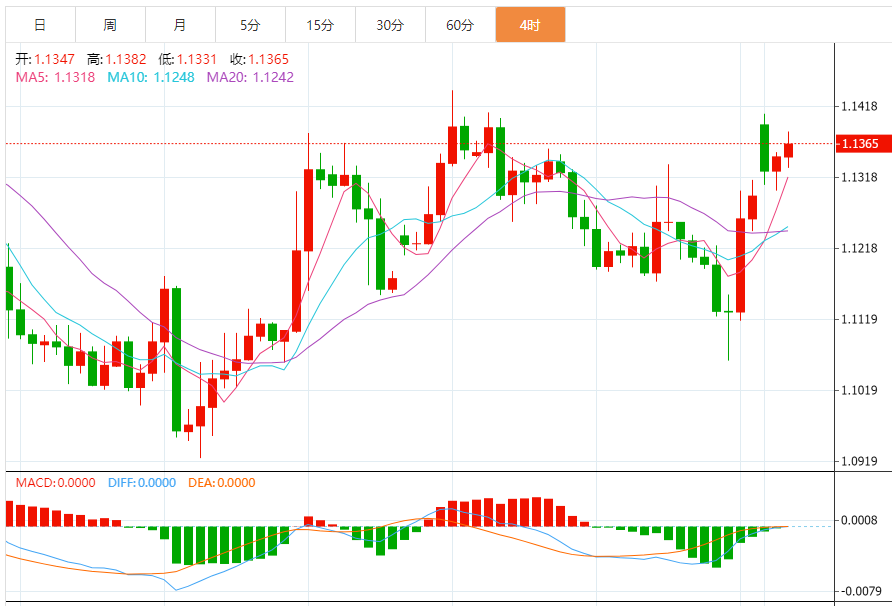Screen dimensions: 892x606
Task: Click the close value 1.1365 in header
Action: coord(269,59)
